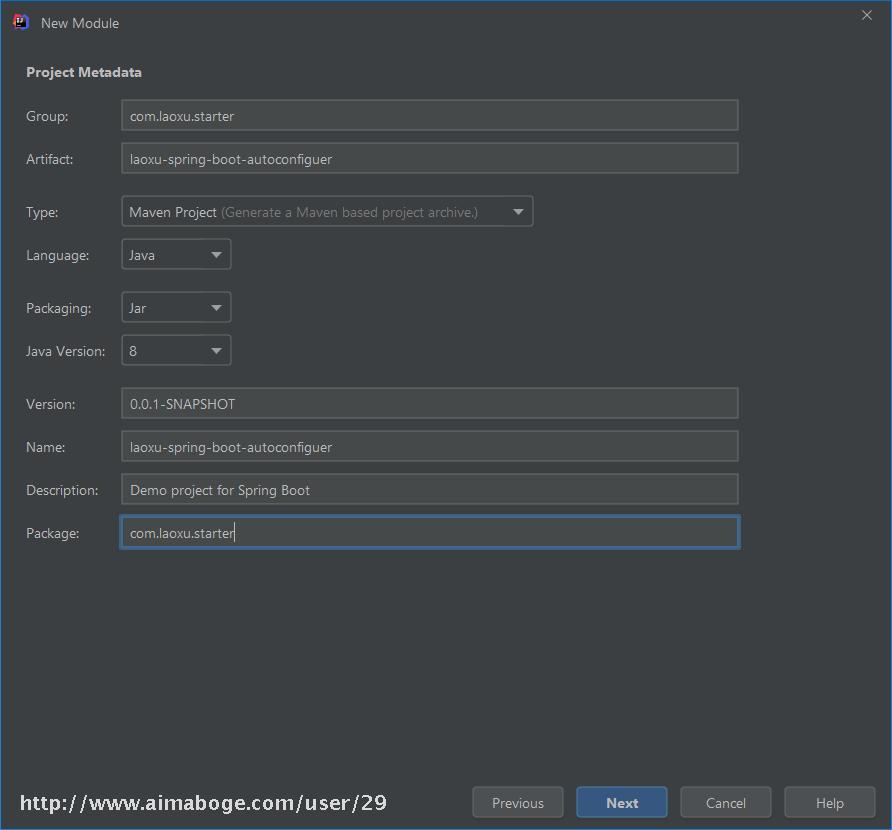Click the Language: label
The height and width of the screenshot is (830, 892).
57,255
